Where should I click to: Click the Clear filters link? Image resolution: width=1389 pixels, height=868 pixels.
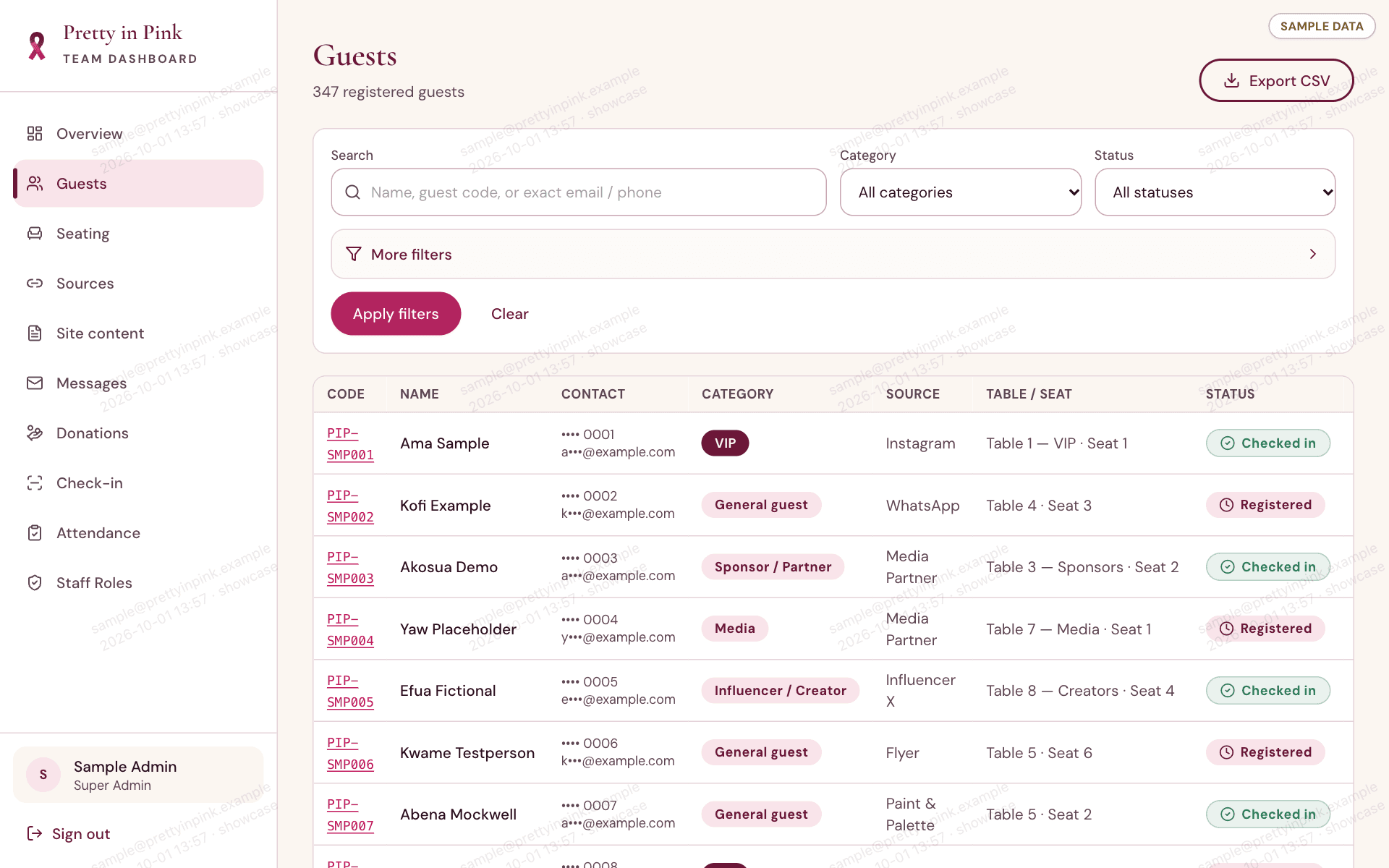[x=510, y=313]
